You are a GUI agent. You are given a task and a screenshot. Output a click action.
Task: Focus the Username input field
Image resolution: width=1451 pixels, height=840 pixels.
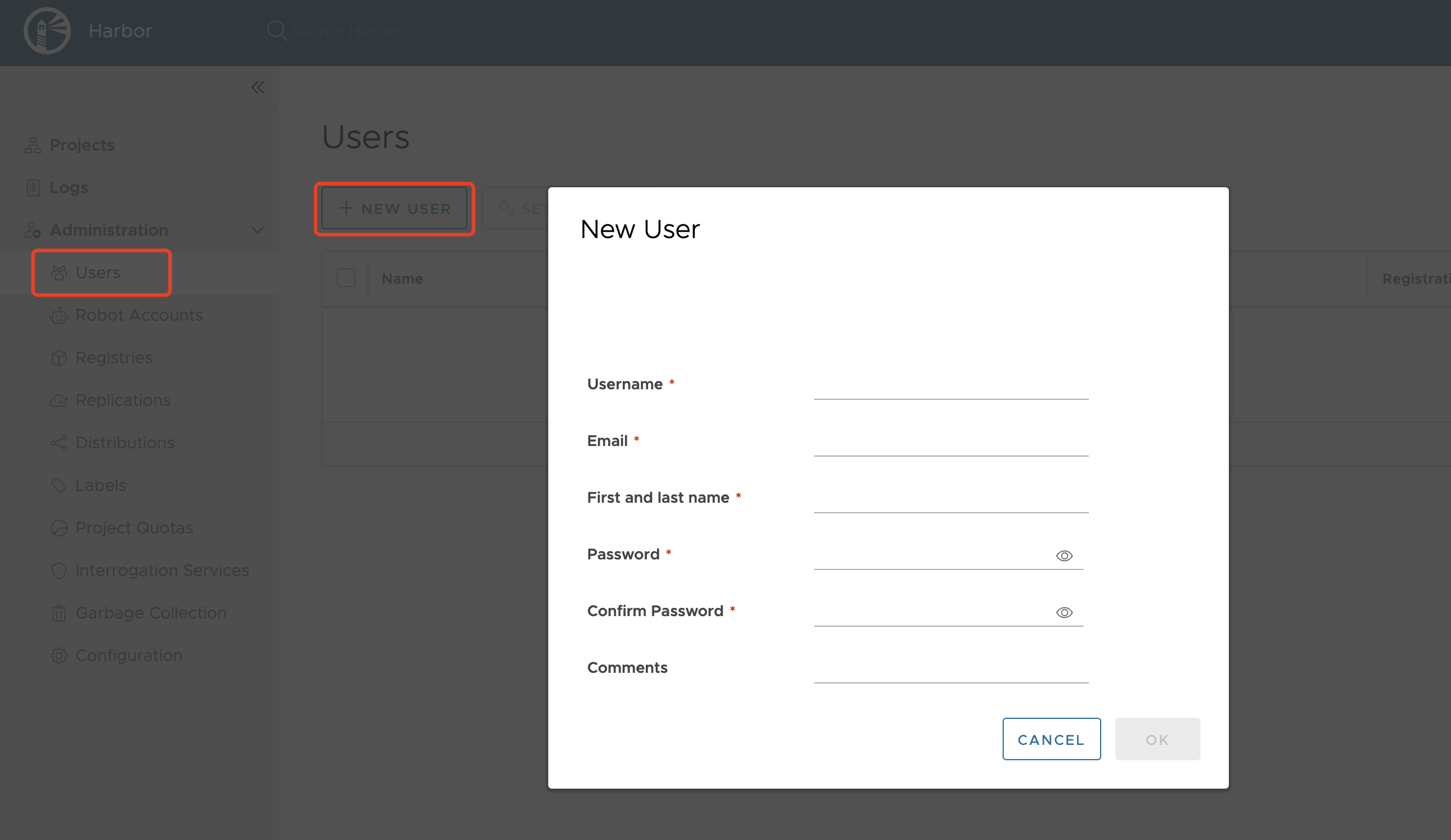pyautogui.click(x=951, y=387)
